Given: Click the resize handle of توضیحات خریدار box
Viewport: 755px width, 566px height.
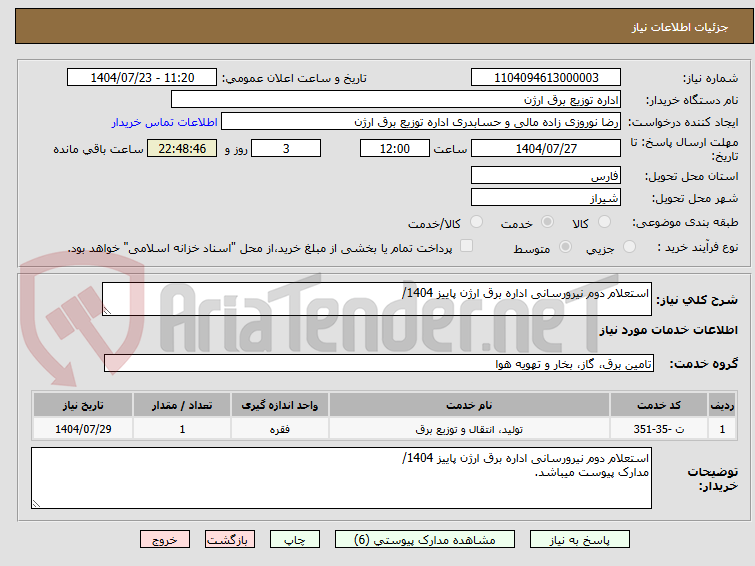Looking at the screenshot, I should click(x=36, y=504).
